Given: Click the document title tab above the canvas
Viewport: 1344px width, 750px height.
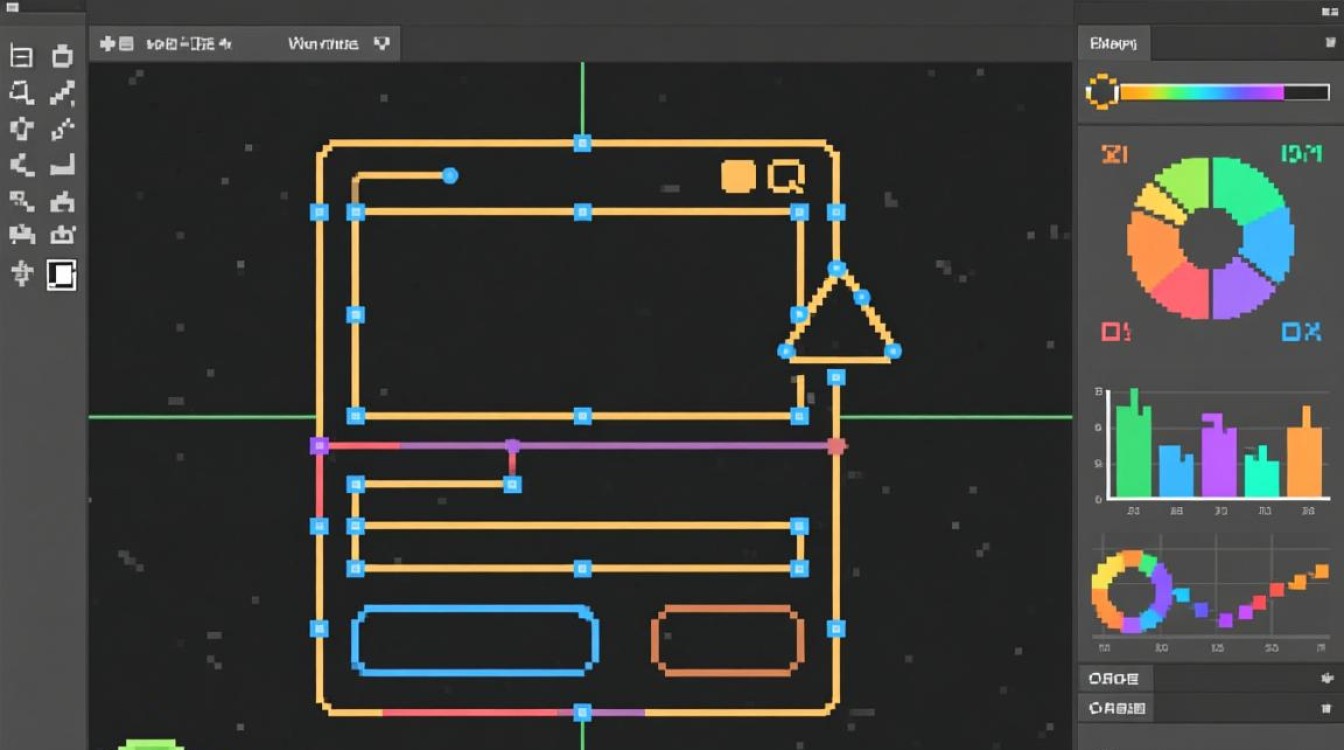Looking at the screenshot, I should tap(323, 44).
